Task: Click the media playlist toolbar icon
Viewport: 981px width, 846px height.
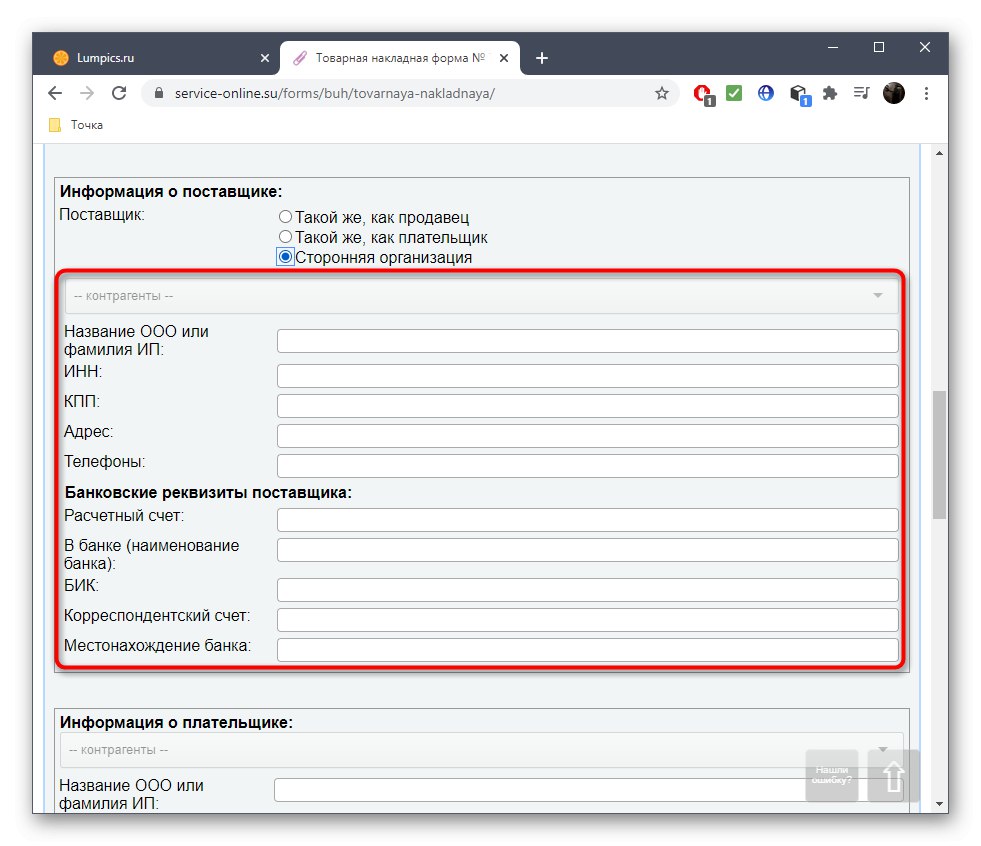Action: click(861, 93)
